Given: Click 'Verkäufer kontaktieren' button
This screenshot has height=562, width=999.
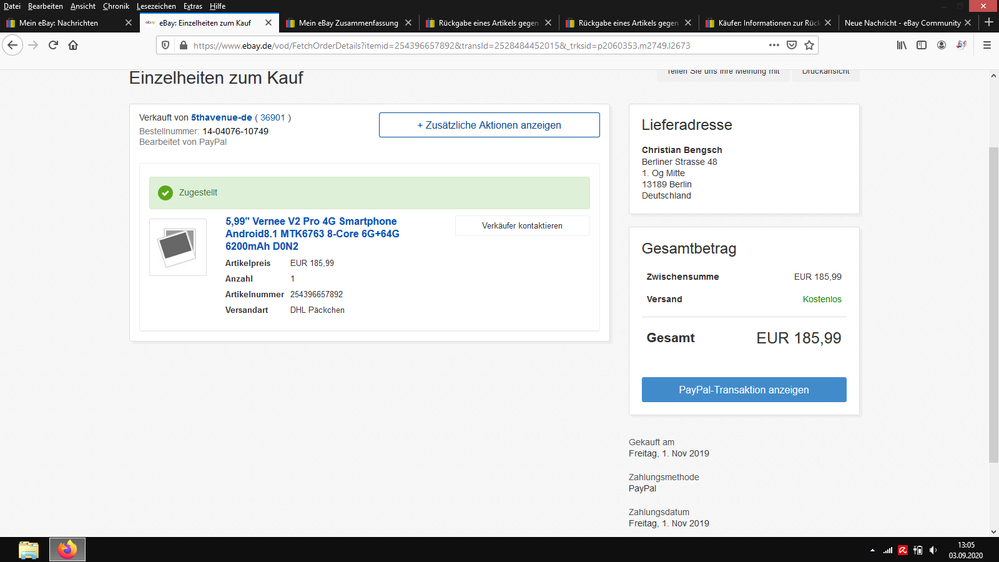Looking at the screenshot, I should point(522,226).
